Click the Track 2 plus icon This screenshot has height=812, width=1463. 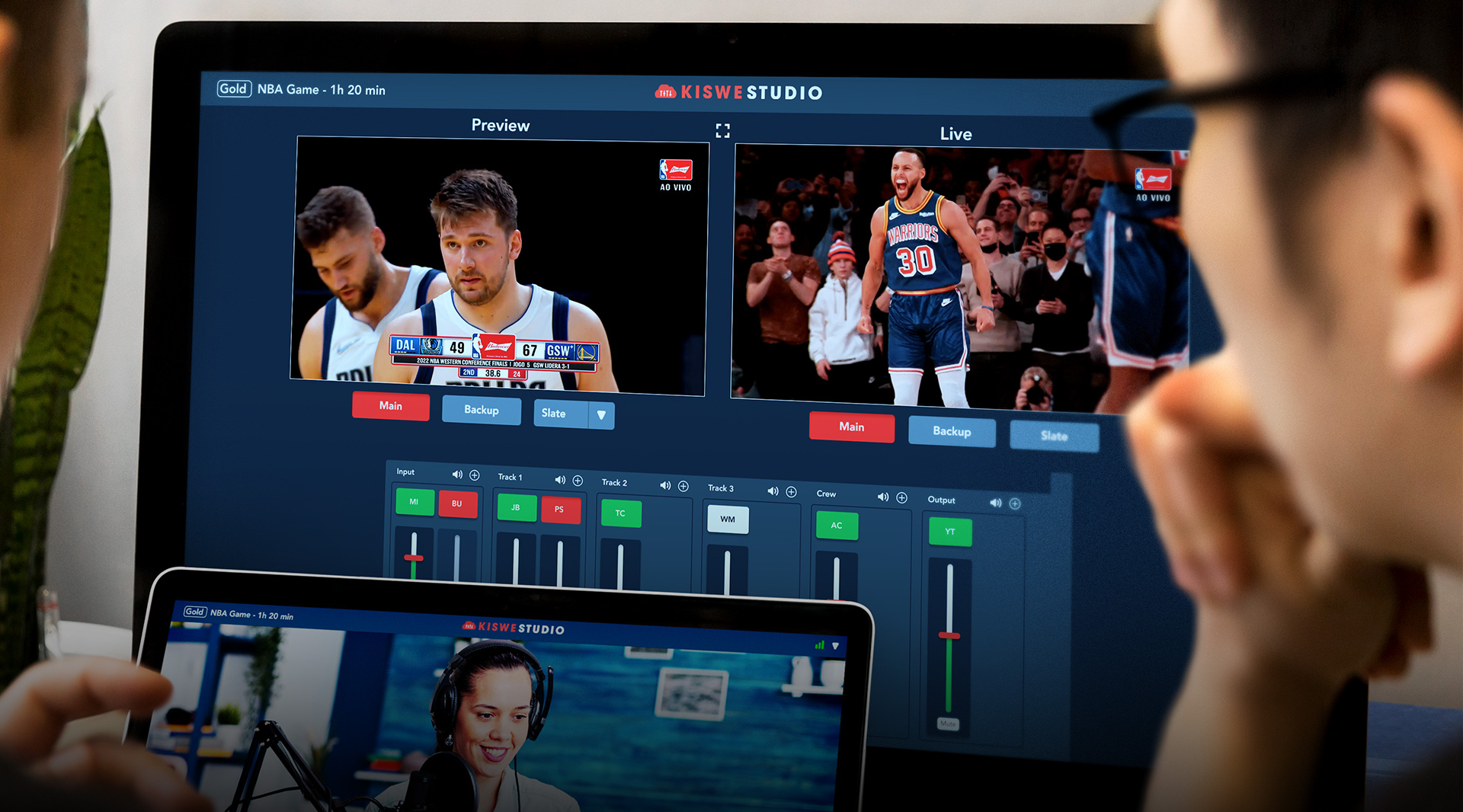point(683,486)
